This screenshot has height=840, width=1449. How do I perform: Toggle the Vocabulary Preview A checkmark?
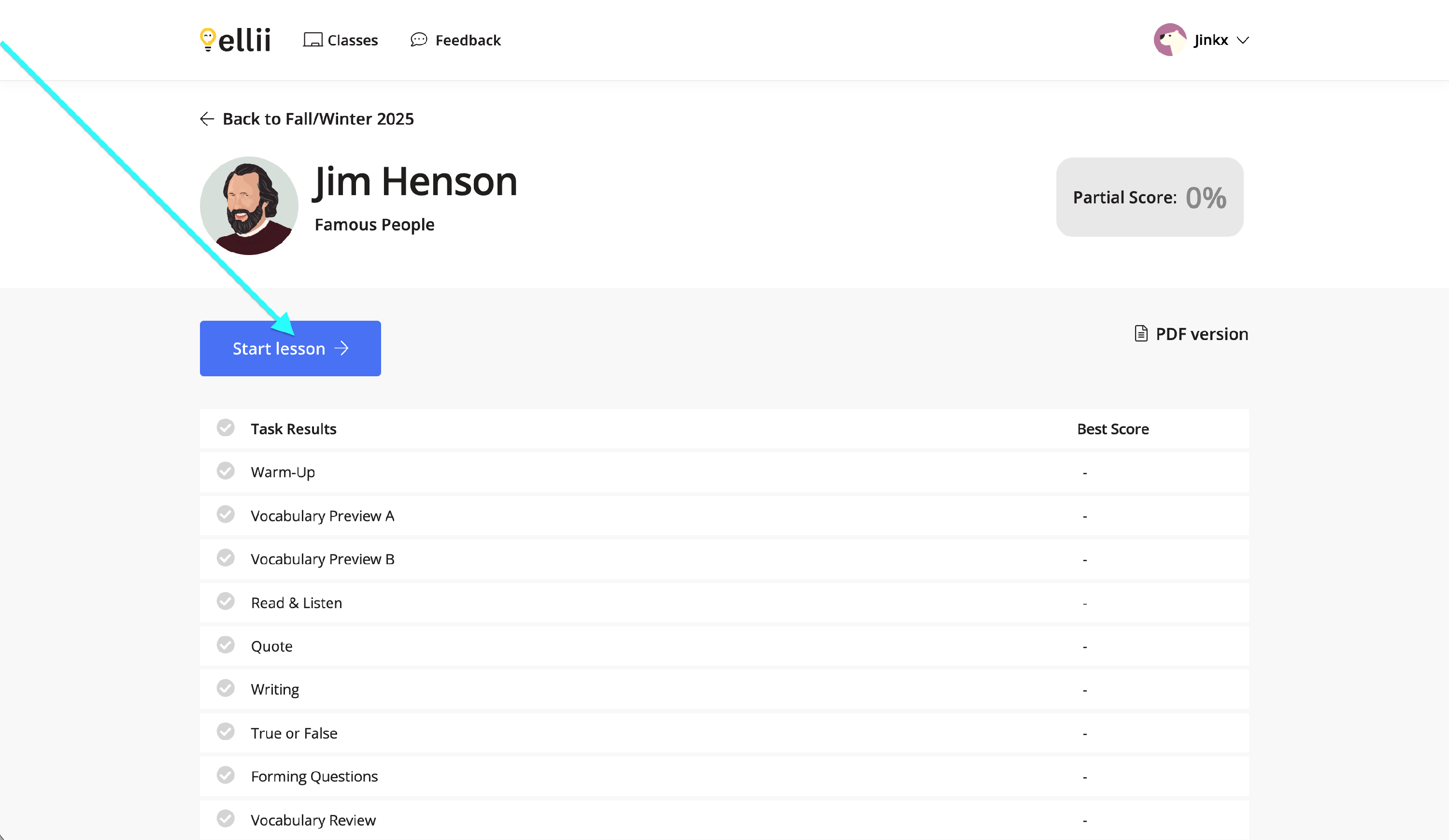point(226,514)
